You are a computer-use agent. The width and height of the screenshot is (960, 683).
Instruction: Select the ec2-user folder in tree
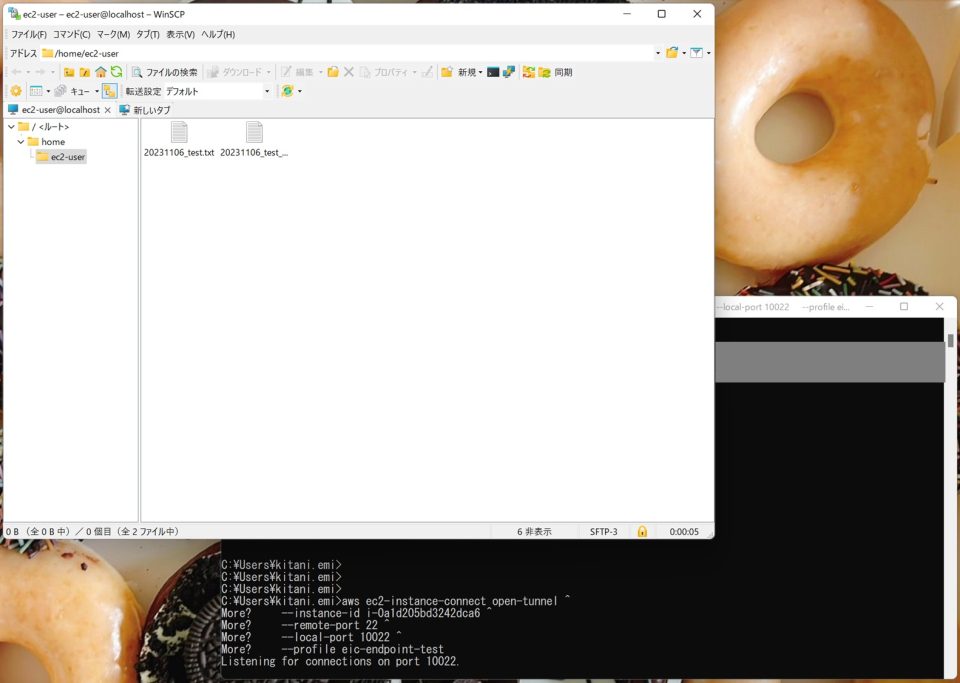coord(61,157)
